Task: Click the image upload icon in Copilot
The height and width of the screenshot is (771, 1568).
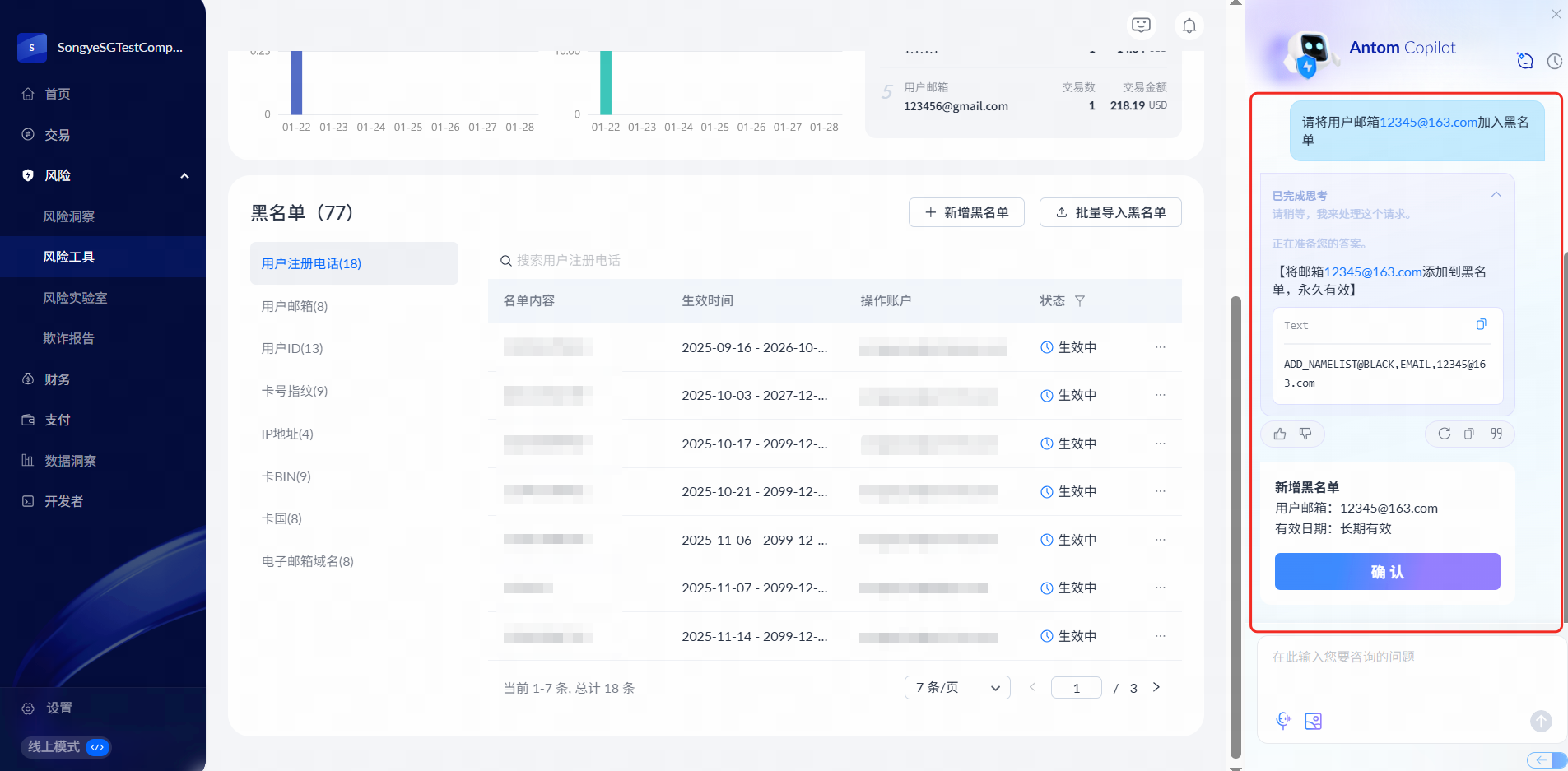Action: tap(1313, 721)
